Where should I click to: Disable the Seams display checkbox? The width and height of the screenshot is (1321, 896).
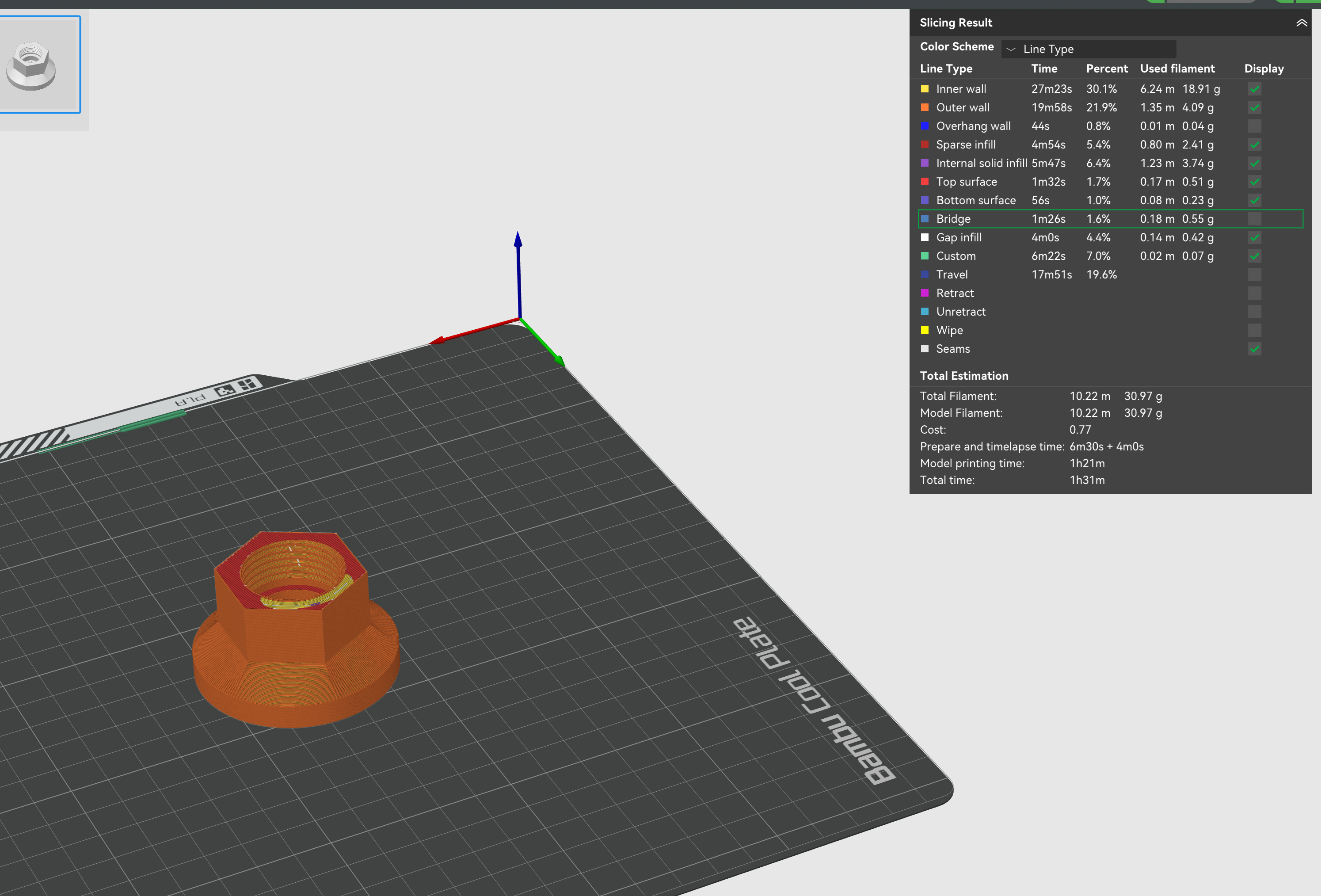[x=1255, y=349]
